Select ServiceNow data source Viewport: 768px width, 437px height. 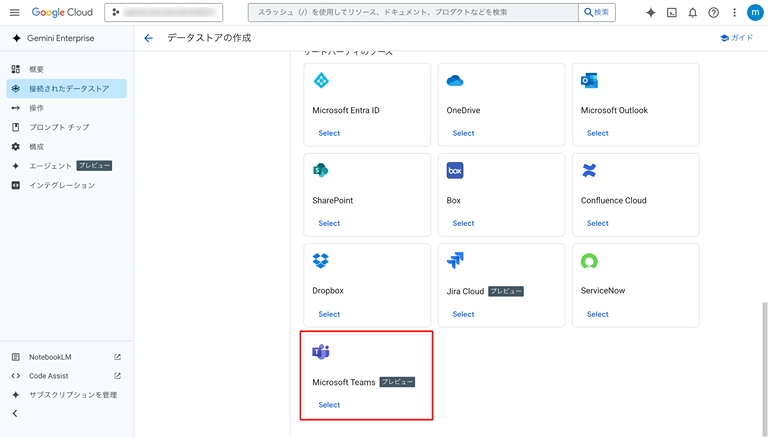(598, 315)
